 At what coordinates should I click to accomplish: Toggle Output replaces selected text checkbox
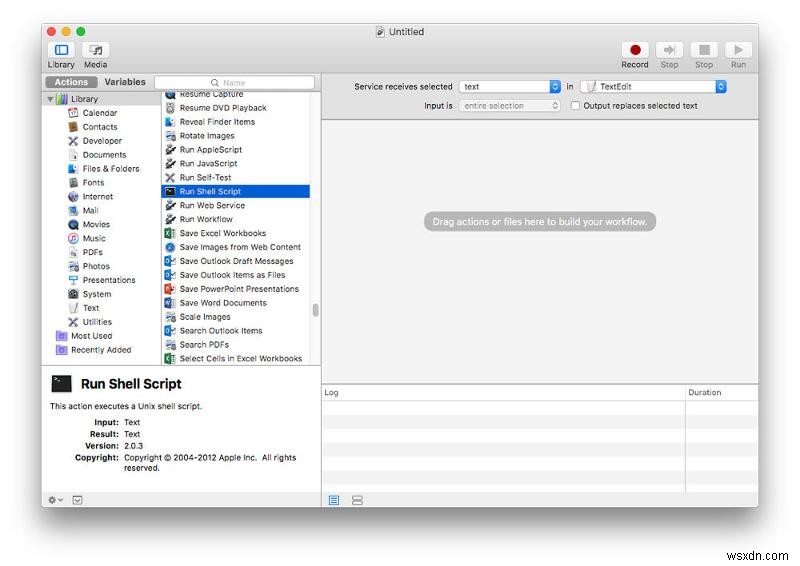tap(575, 106)
